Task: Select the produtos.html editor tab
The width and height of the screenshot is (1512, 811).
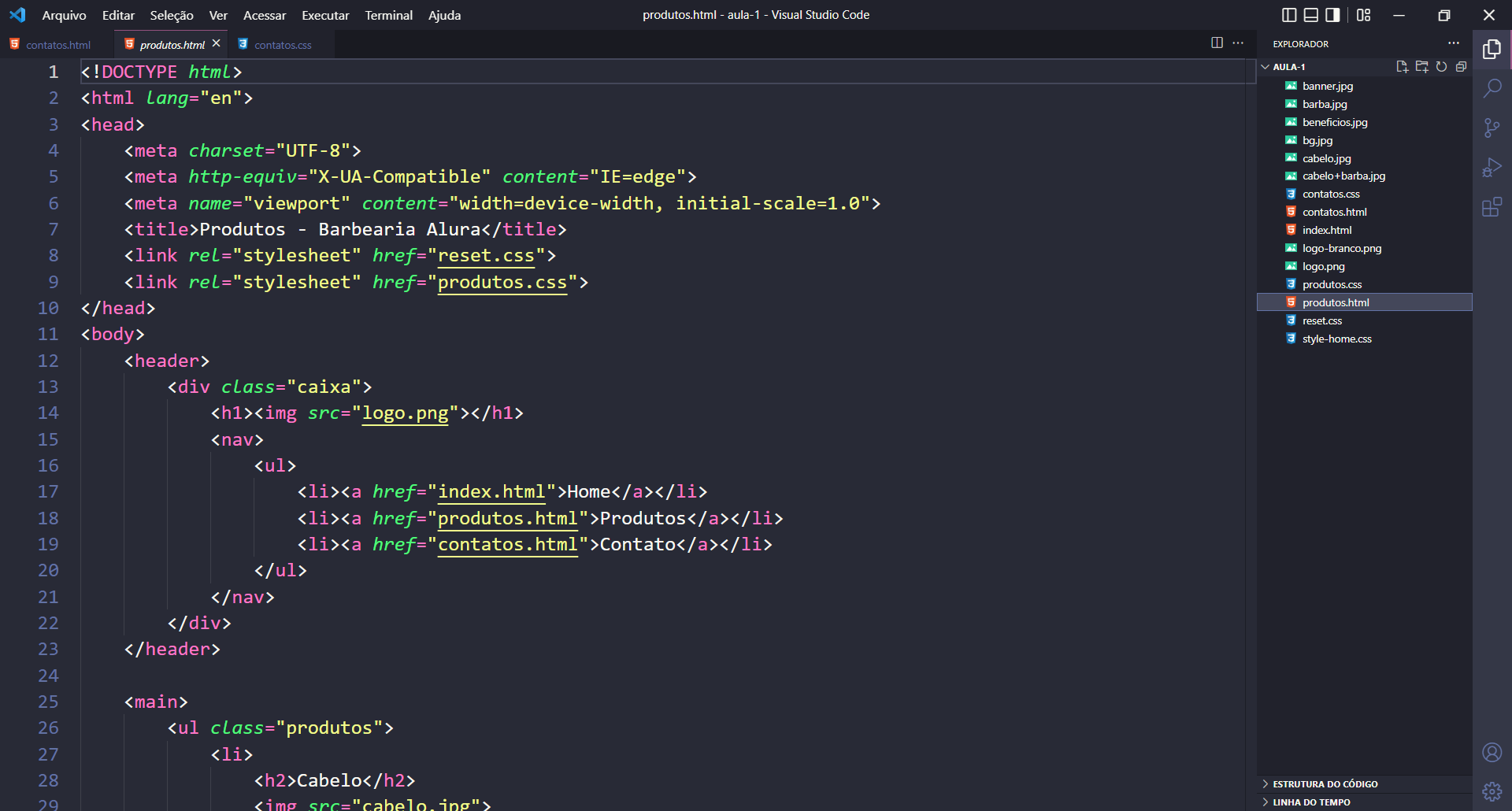Action: pyautogui.click(x=172, y=45)
